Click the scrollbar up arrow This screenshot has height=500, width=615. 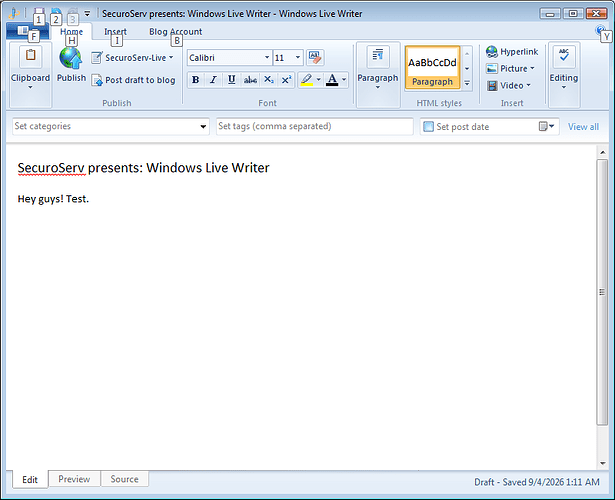602,152
